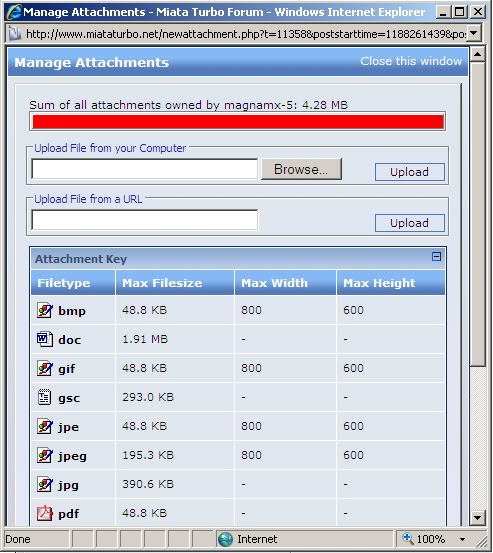Click the Attachment Key heading
493x553 pixels.
[81, 259]
